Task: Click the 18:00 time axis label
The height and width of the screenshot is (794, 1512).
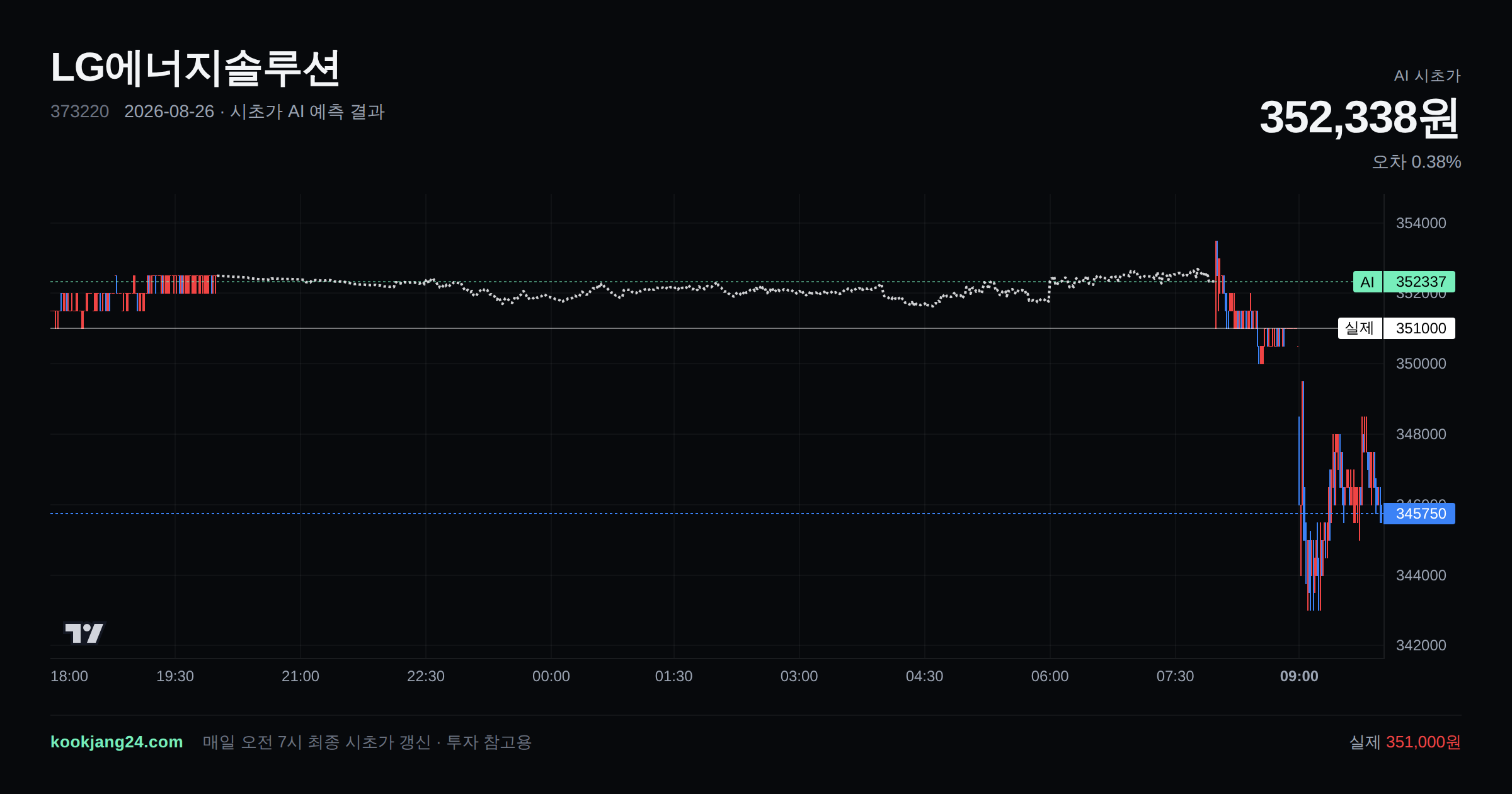Action: tap(69, 676)
